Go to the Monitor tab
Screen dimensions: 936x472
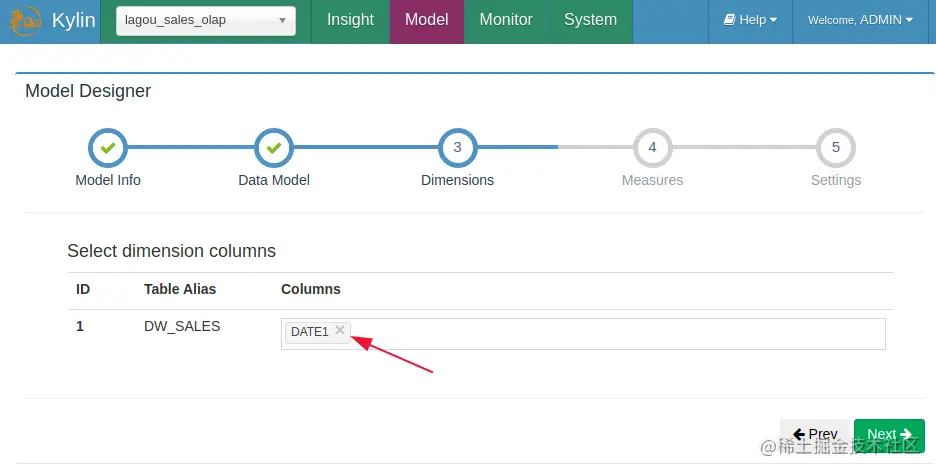pos(506,20)
